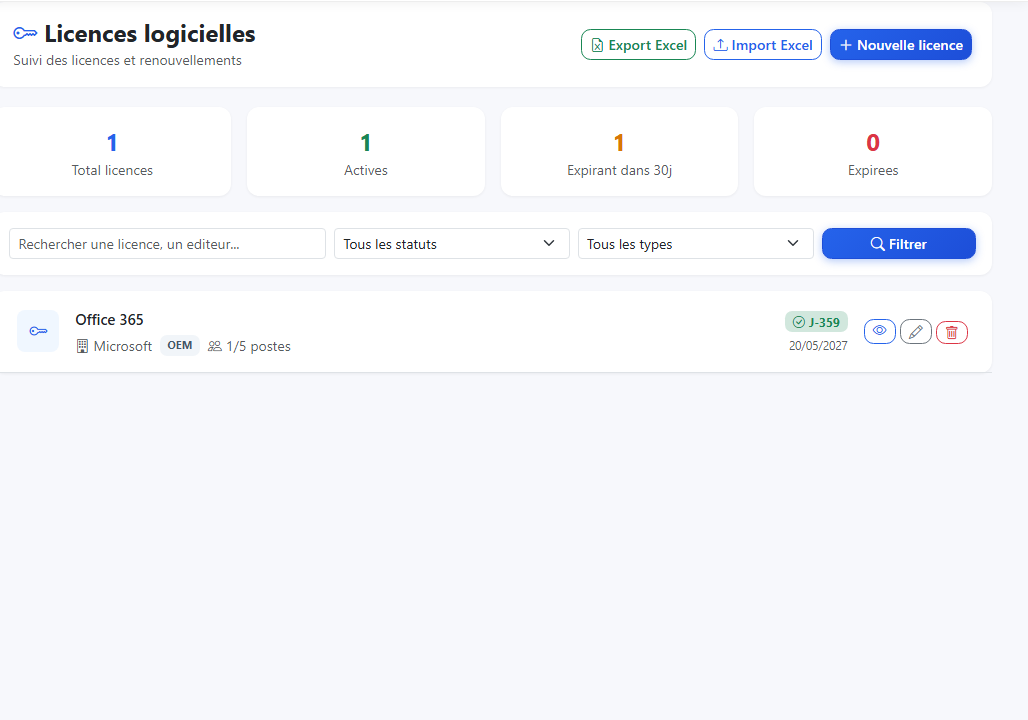Click the Microsoft editor label
The image size is (1028, 720).
pos(123,346)
